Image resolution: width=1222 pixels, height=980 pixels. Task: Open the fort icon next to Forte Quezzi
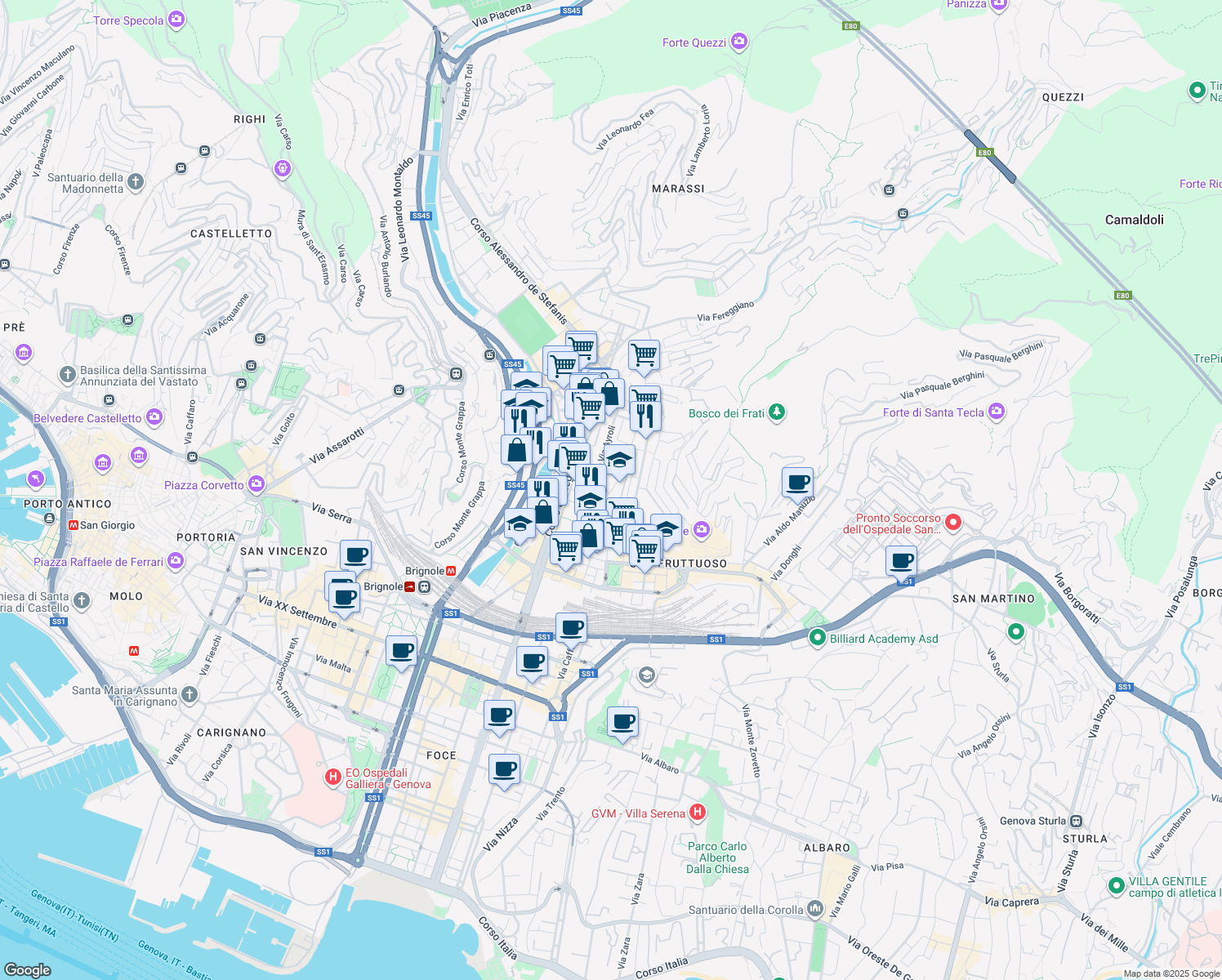click(738, 41)
